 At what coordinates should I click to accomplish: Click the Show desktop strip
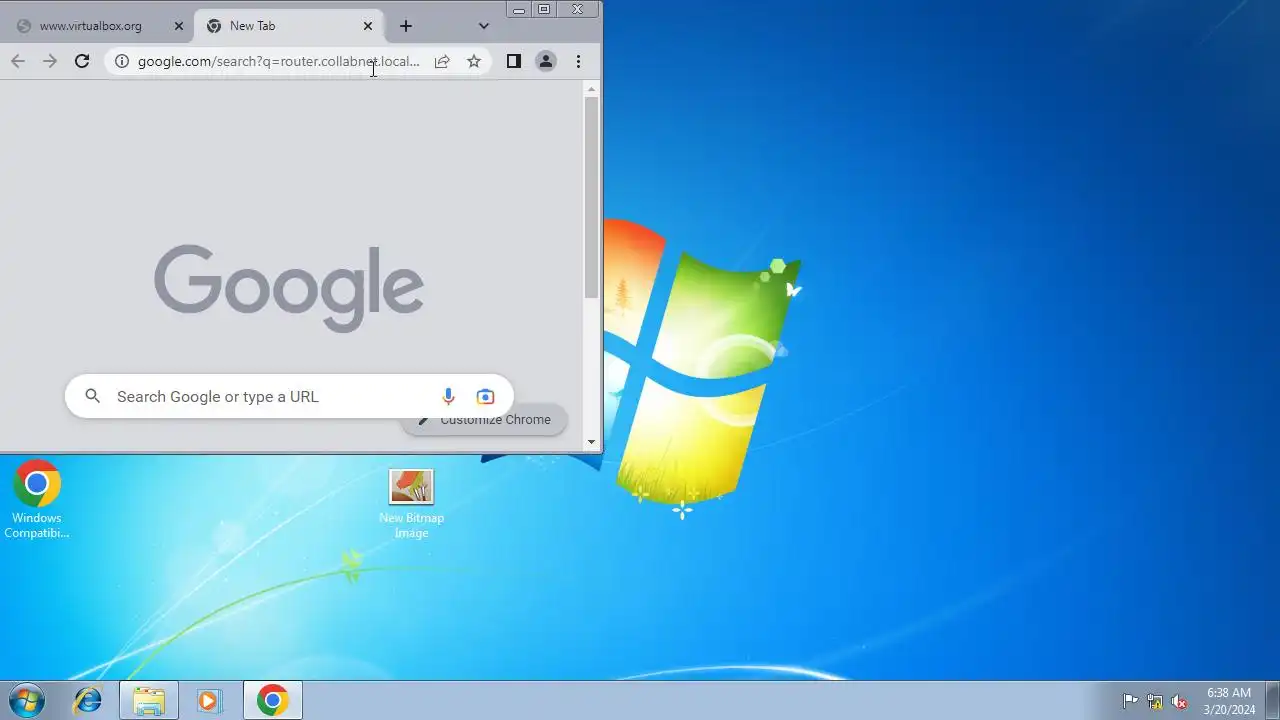[x=1272, y=700]
